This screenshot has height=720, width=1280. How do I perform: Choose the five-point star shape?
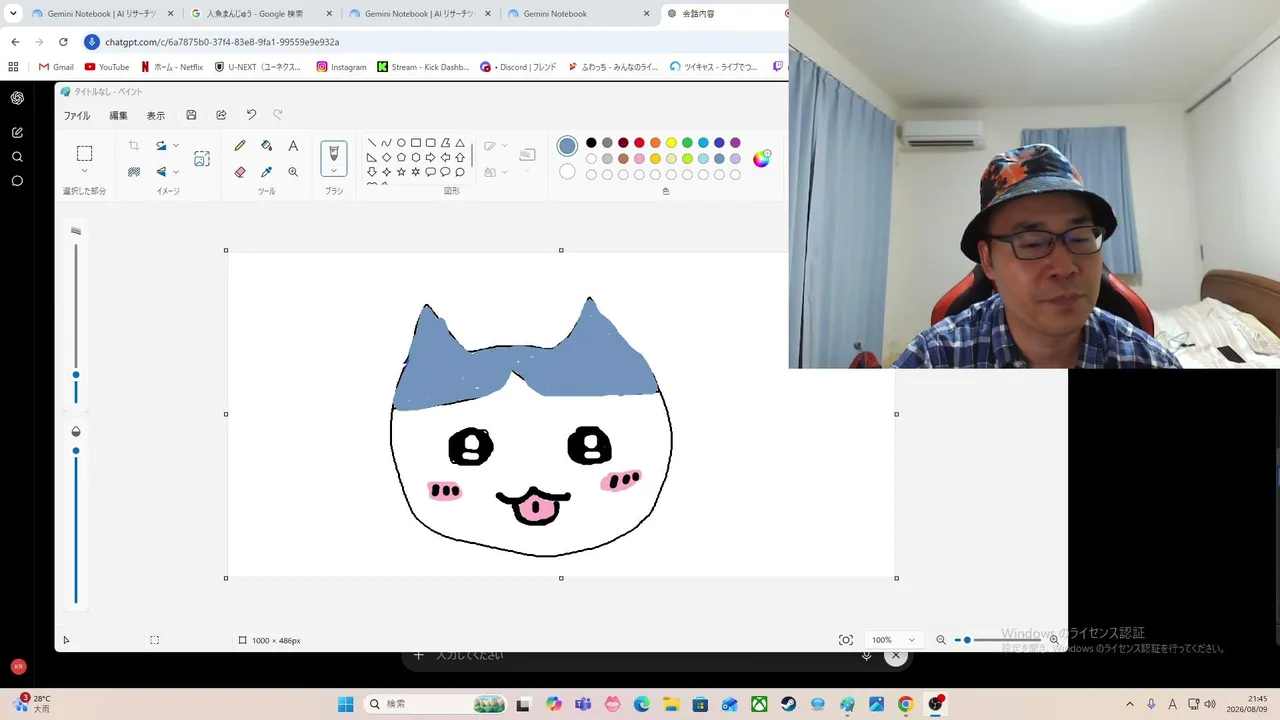(x=401, y=172)
